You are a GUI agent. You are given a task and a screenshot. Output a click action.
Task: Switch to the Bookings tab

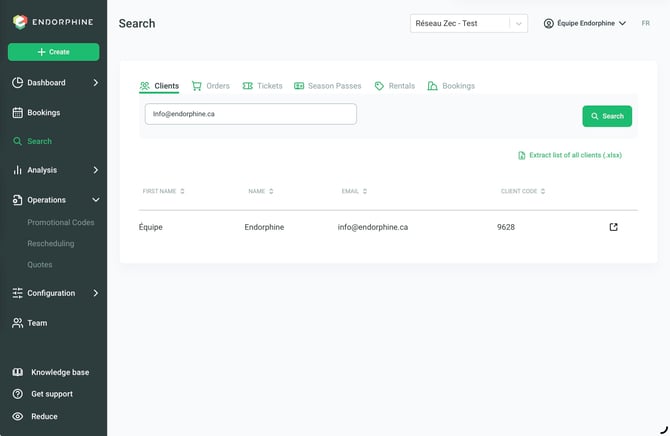[x=451, y=86]
